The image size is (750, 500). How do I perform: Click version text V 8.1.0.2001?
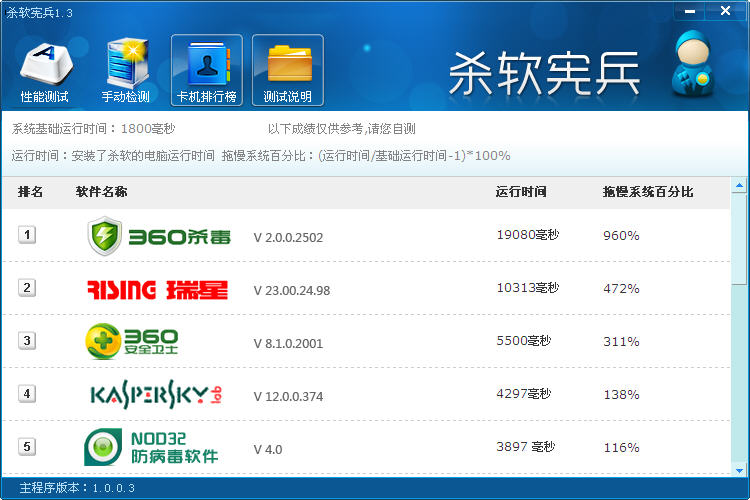tap(288, 344)
